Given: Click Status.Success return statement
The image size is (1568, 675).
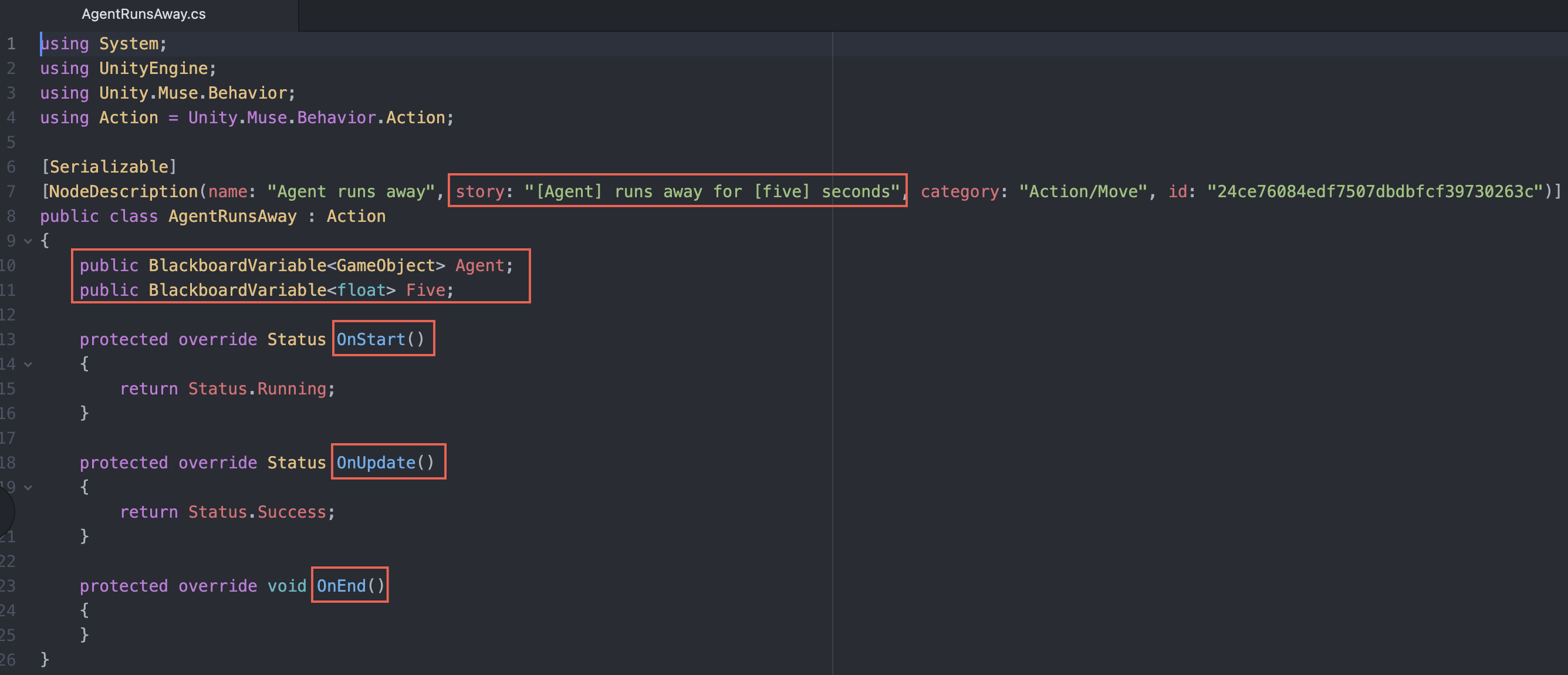Looking at the screenshot, I should click(257, 512).
